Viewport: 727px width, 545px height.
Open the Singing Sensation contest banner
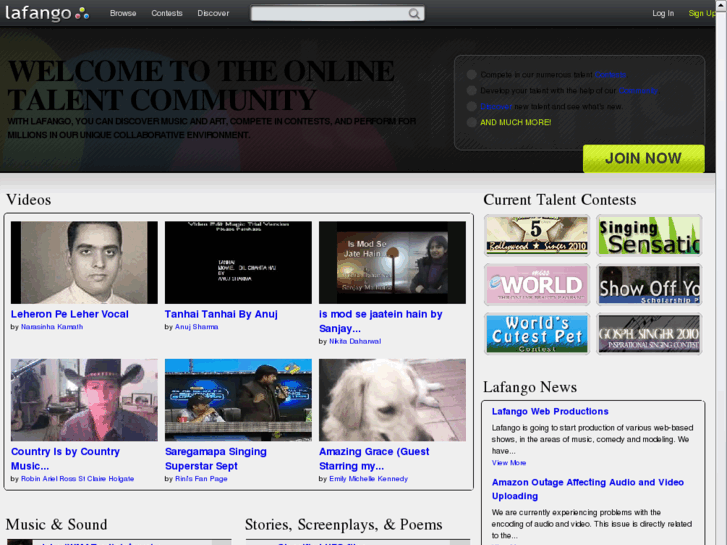pos(649,236)
